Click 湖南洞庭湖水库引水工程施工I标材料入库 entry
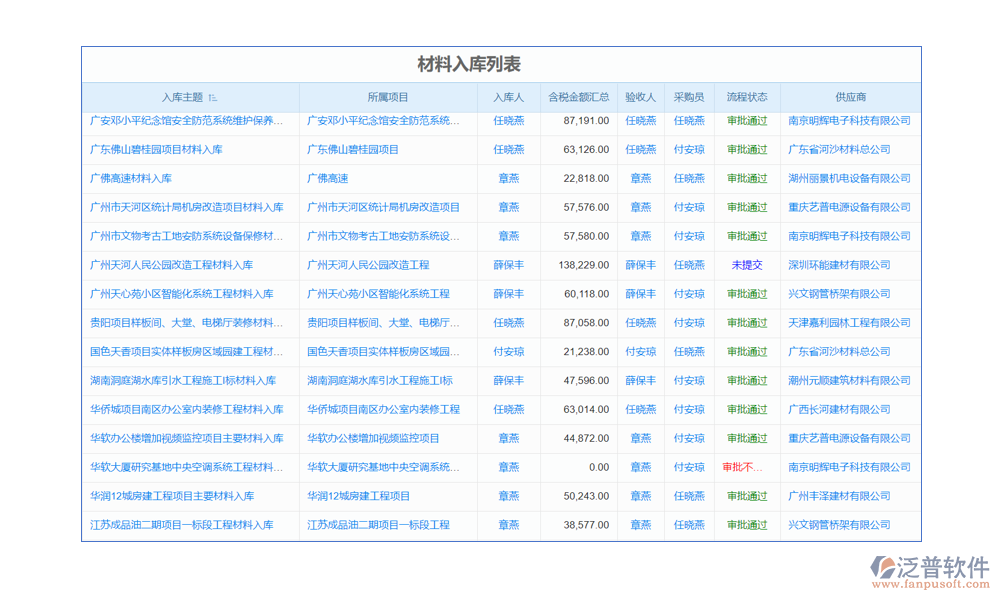1000x600 pixels. coord(183,381)
